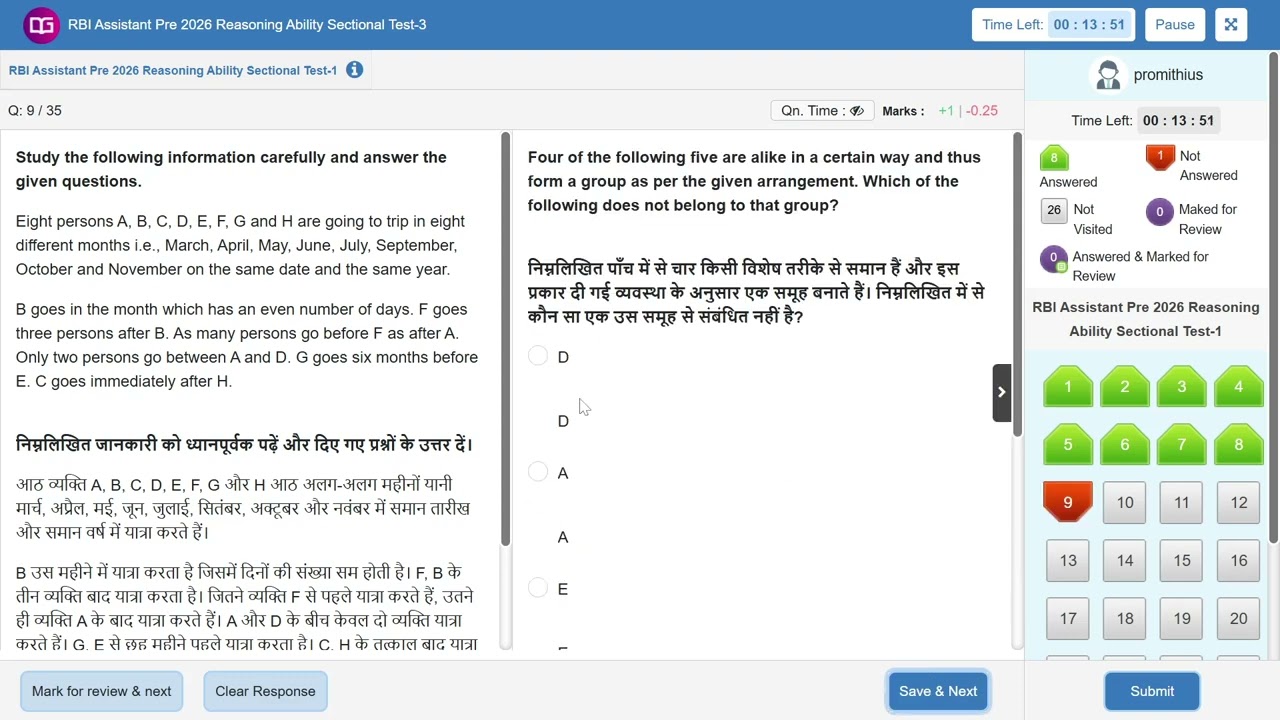Jump to question 20
Image resolution: width=1280 pixels, height=720 pixels.
pyautogui.click(x=1239, y=619)
